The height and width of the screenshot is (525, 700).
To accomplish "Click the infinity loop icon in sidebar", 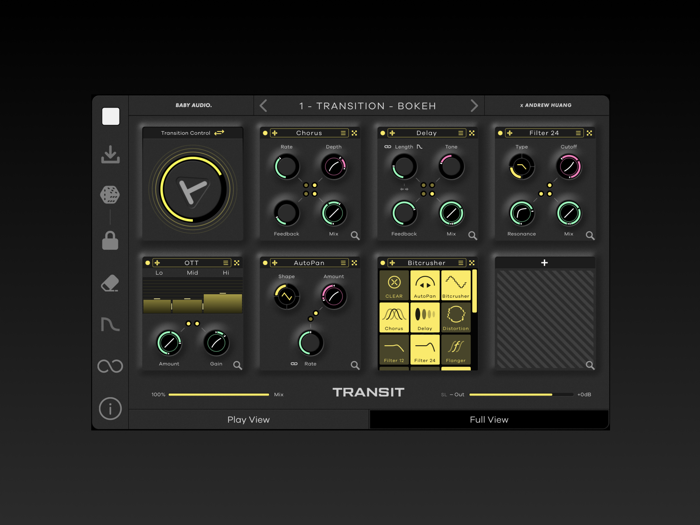I will 110,367.
